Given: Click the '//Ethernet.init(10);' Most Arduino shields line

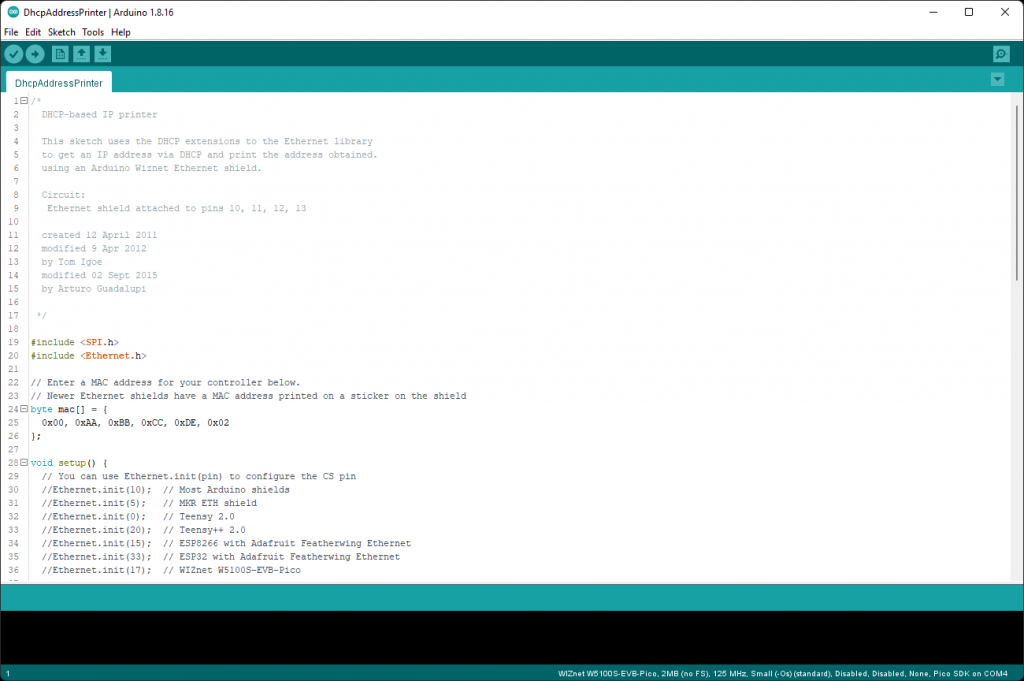Looking at the screenshot, I should point(165,490).
